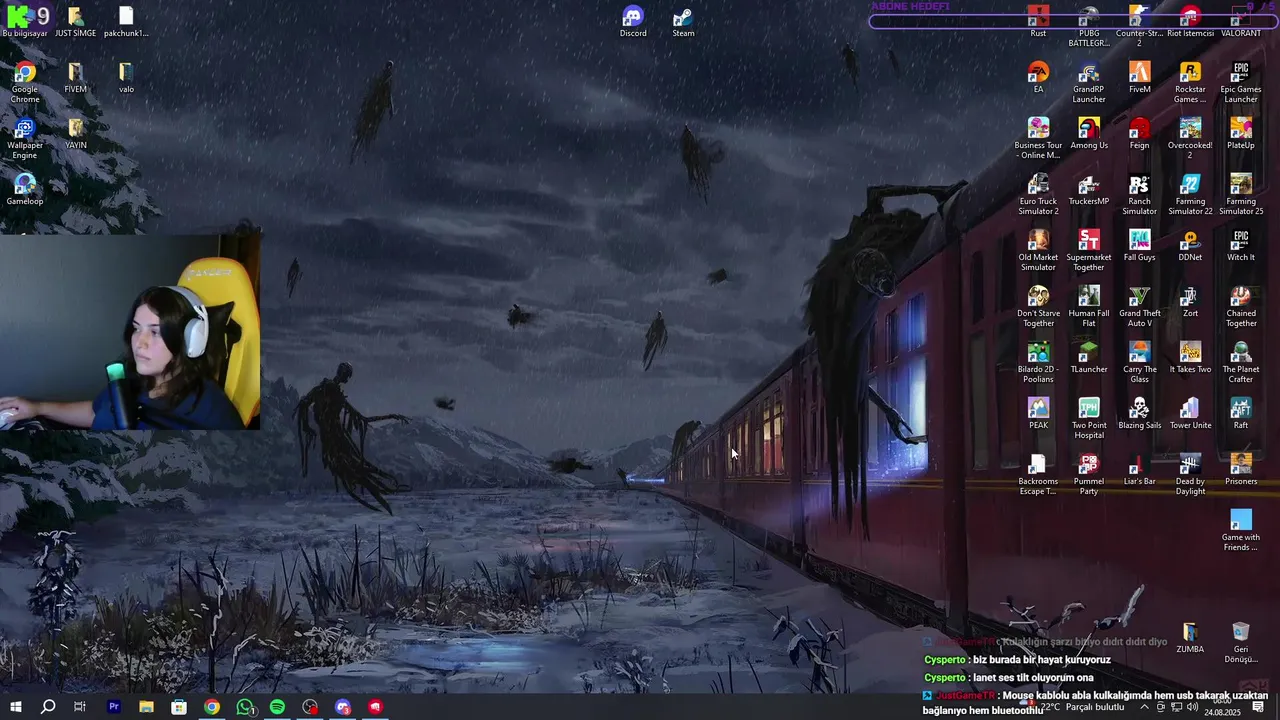This screenshot has width=1280, height=720.
Task: Select the Old Market Simulator shortcut
Action: 1038,251
